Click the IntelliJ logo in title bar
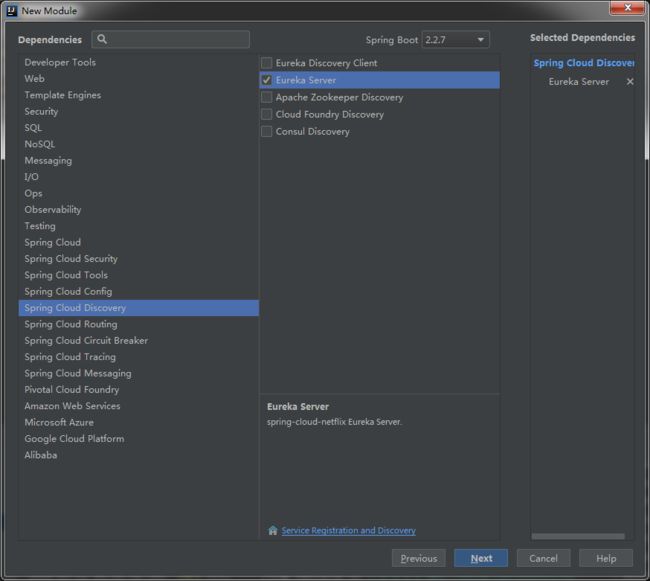 pyautogui.click(x=12, y=11)
